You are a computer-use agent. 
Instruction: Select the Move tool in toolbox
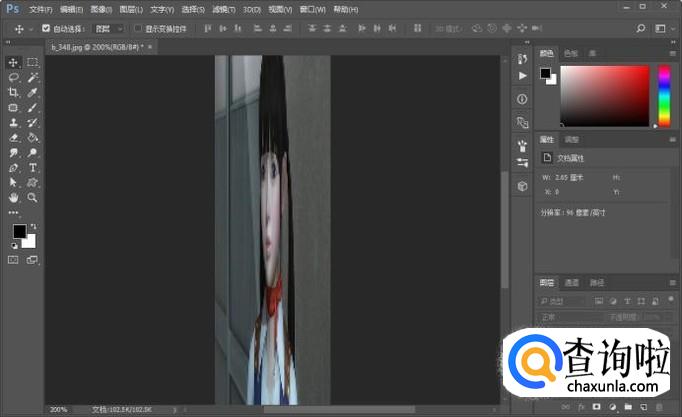[13, 62]
